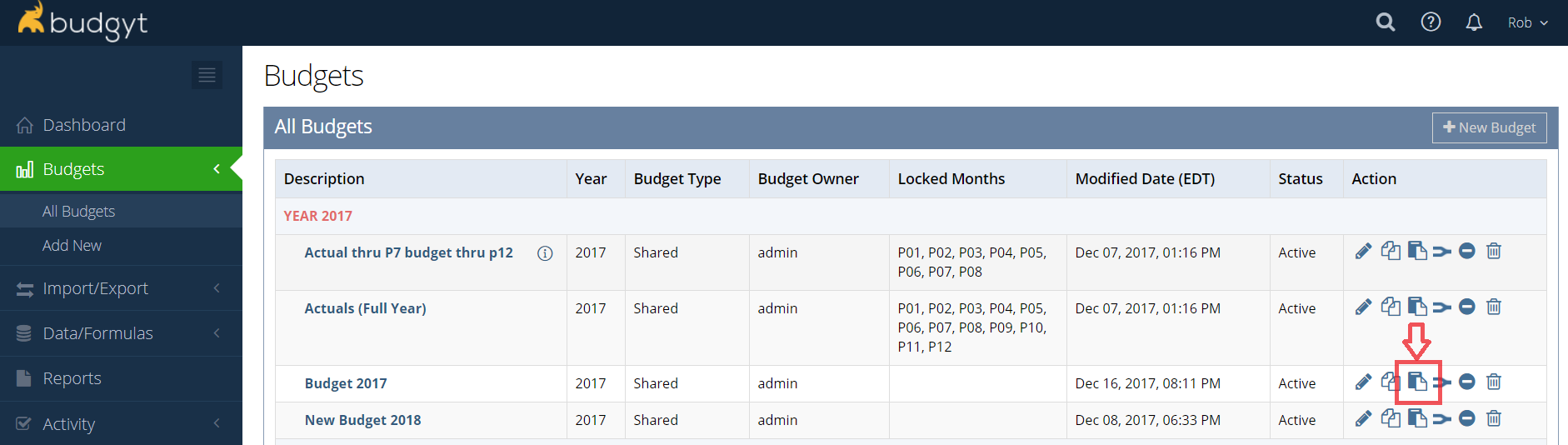Open the help question mark icon
1568x445 pixels.
pyautogui.click(x=1431, y=22)
